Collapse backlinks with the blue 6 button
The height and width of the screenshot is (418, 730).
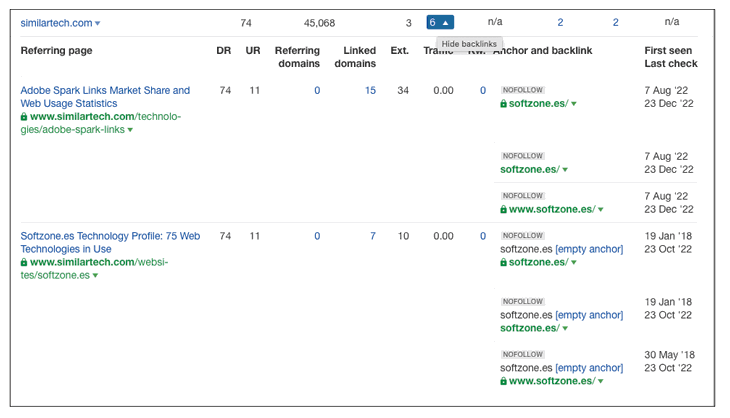[439, 22]
